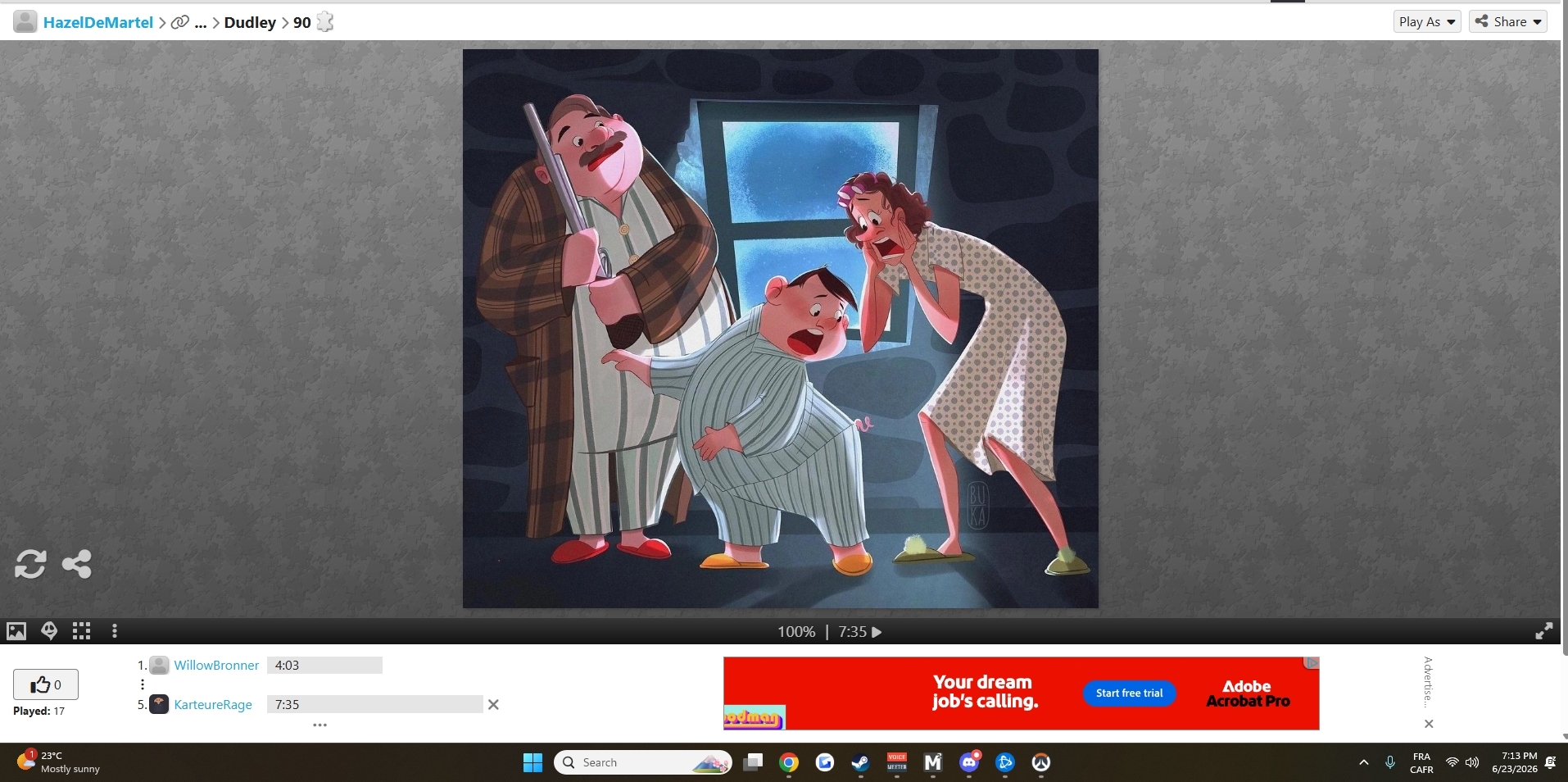Show the puzzle image preview

pos(16,631)
